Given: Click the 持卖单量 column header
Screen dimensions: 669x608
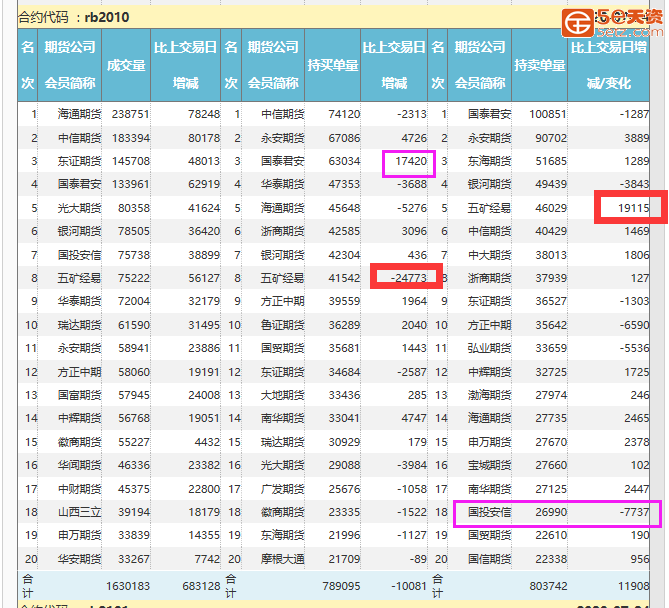Looking at the screenshot, I should click(537, 65).
